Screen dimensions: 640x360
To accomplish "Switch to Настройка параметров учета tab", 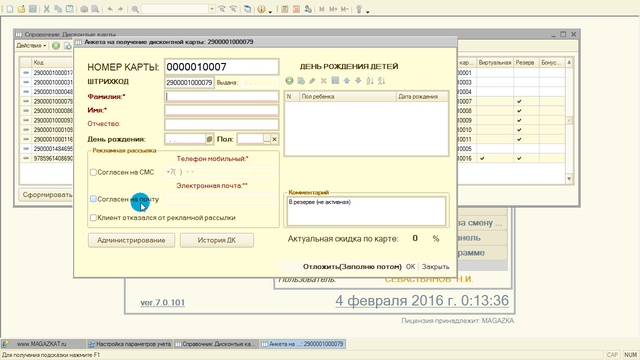I will click(130, 344).
